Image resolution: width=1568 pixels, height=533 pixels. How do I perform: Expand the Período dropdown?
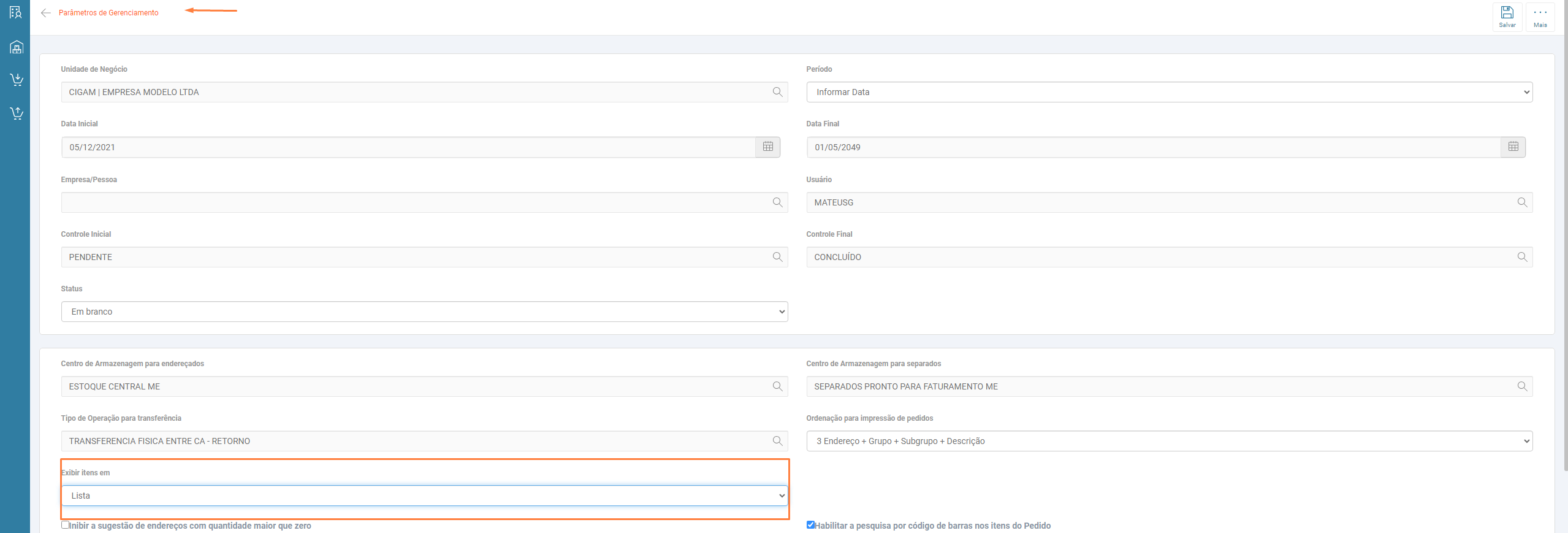tap(1169, 92)
